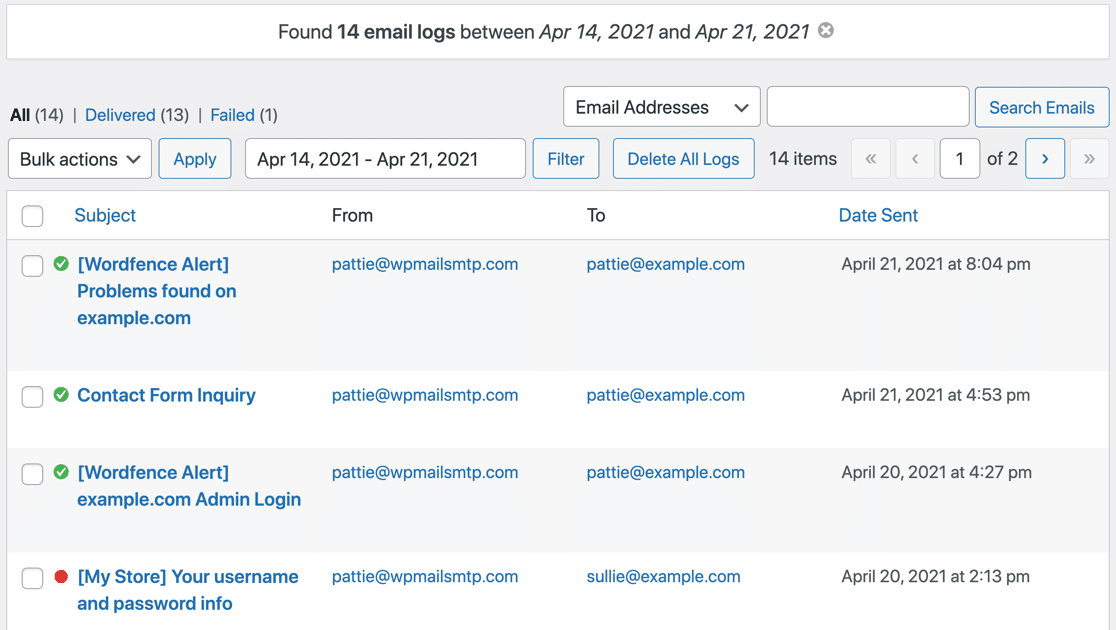
Task: Click the Search Emails button
Action: [1041, 106]
